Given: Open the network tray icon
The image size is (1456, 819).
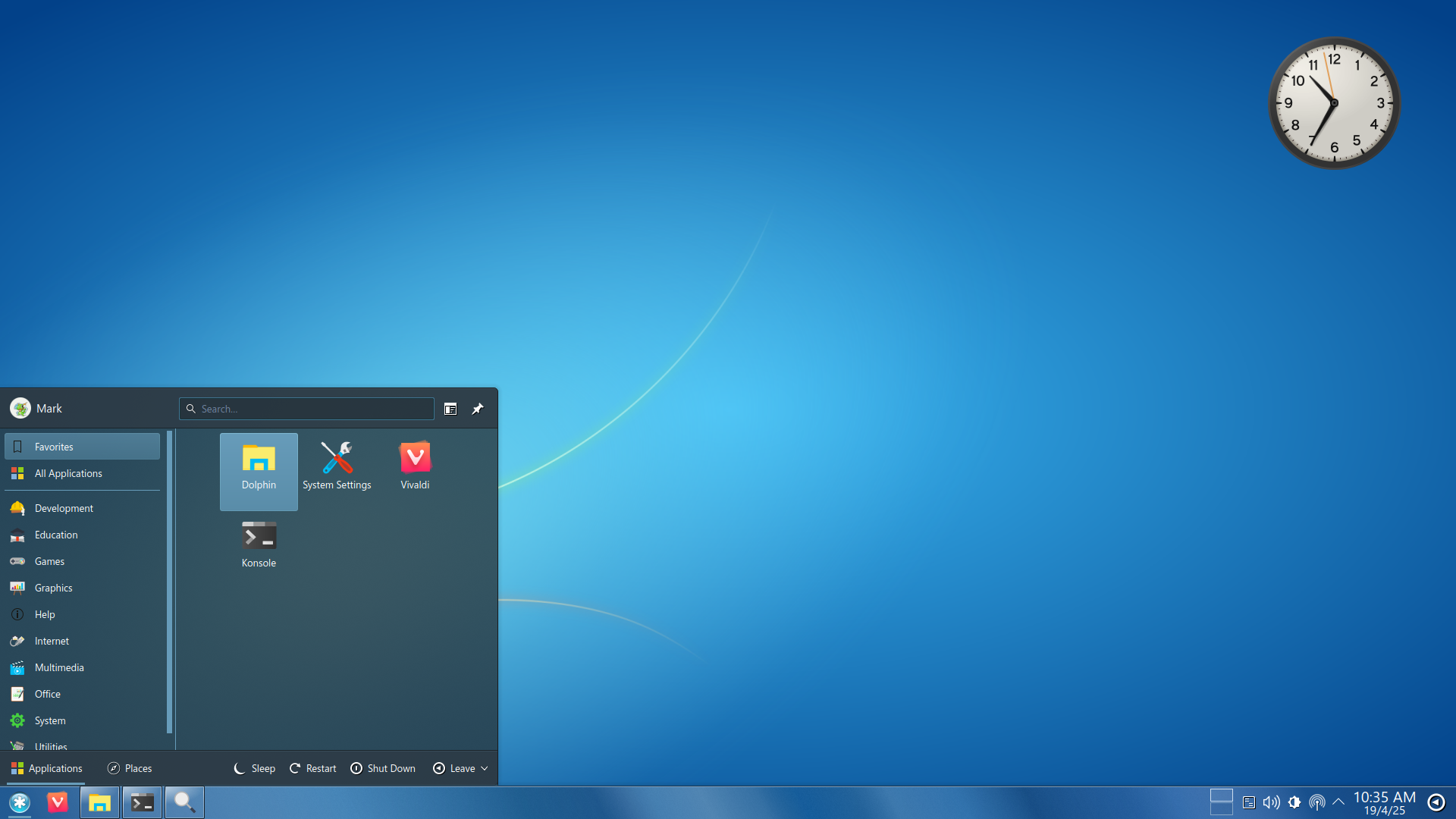Looking at the screenshot, I should pos(1317,802).
